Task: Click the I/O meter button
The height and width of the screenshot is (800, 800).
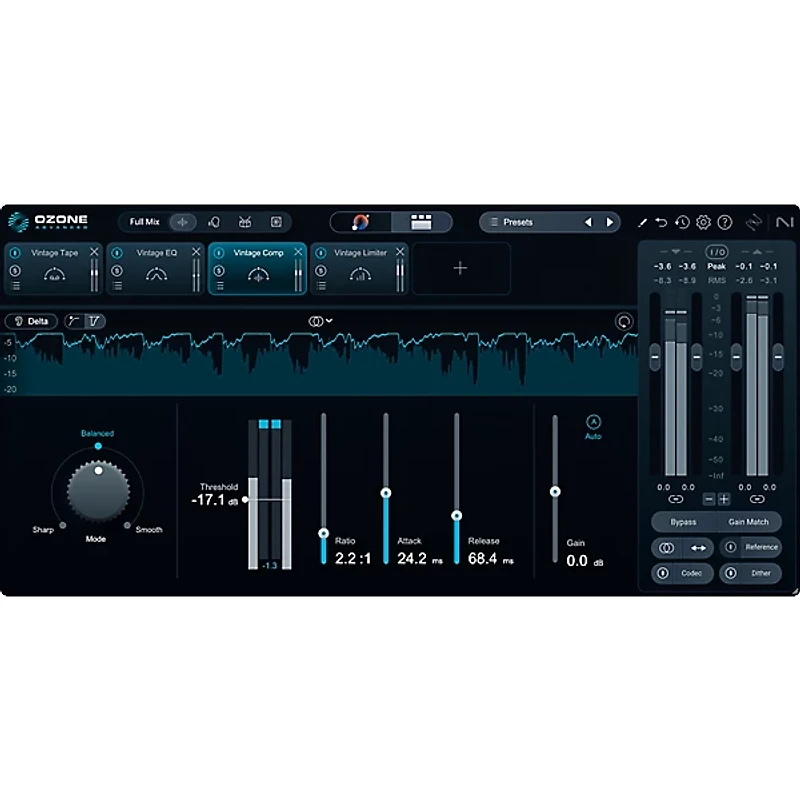Action: click(716, 252)
